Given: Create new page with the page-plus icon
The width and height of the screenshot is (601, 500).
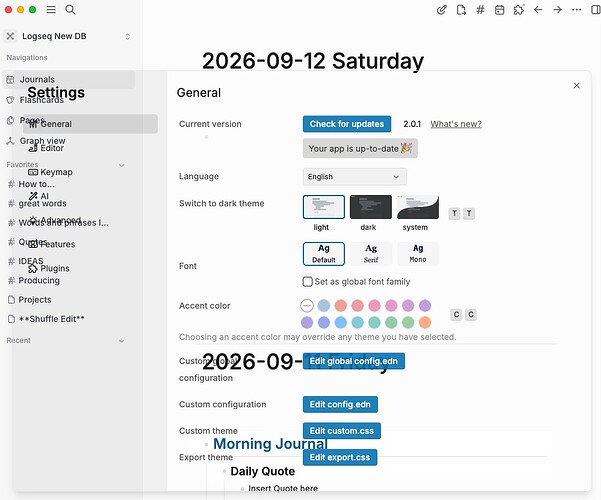Looking at the screenshot, I should point(461,10).
